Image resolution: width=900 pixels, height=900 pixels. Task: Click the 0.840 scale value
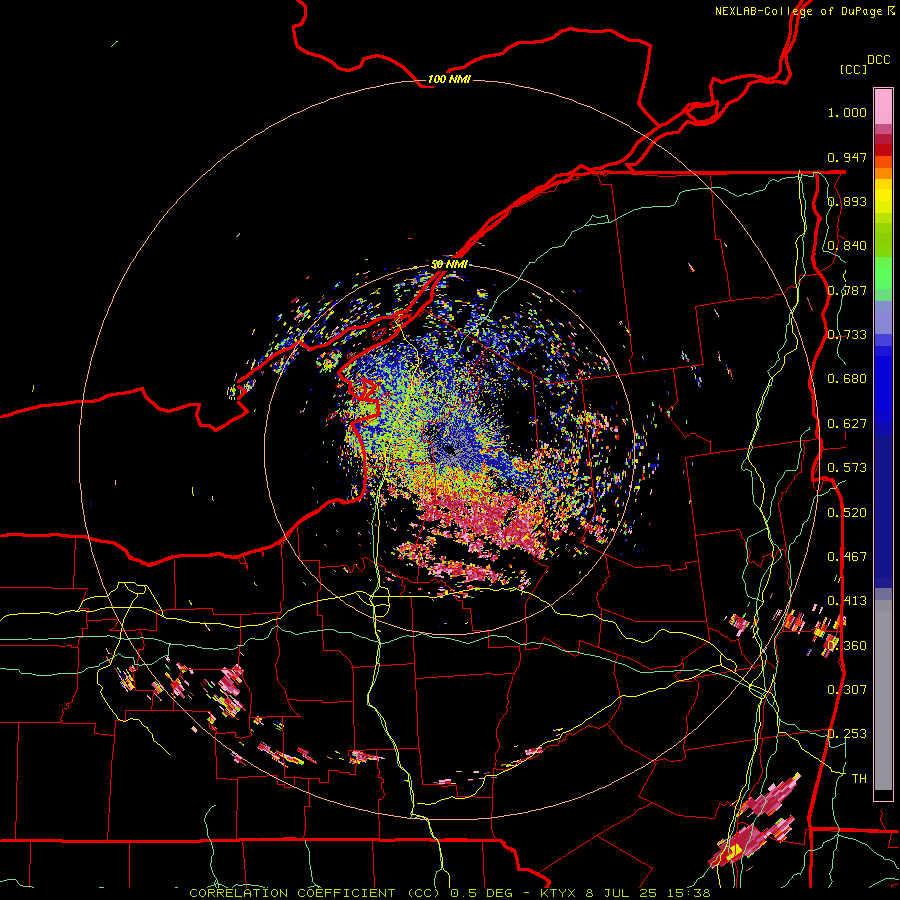pos(847,246)
